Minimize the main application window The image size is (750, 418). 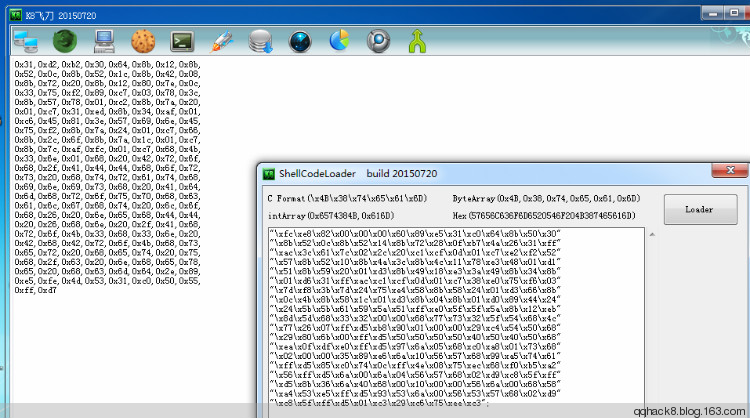point(713,13)
